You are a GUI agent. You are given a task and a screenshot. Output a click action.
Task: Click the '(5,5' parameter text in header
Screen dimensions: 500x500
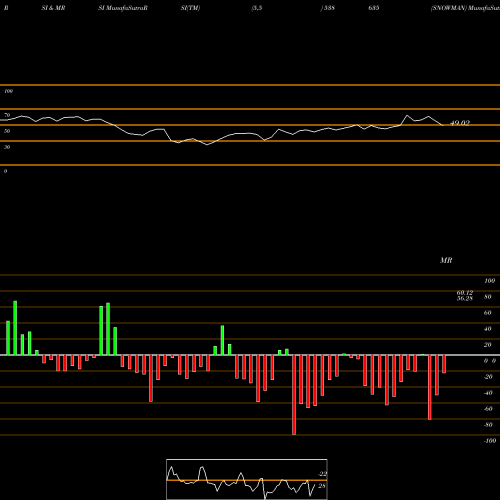pos(257,8)
